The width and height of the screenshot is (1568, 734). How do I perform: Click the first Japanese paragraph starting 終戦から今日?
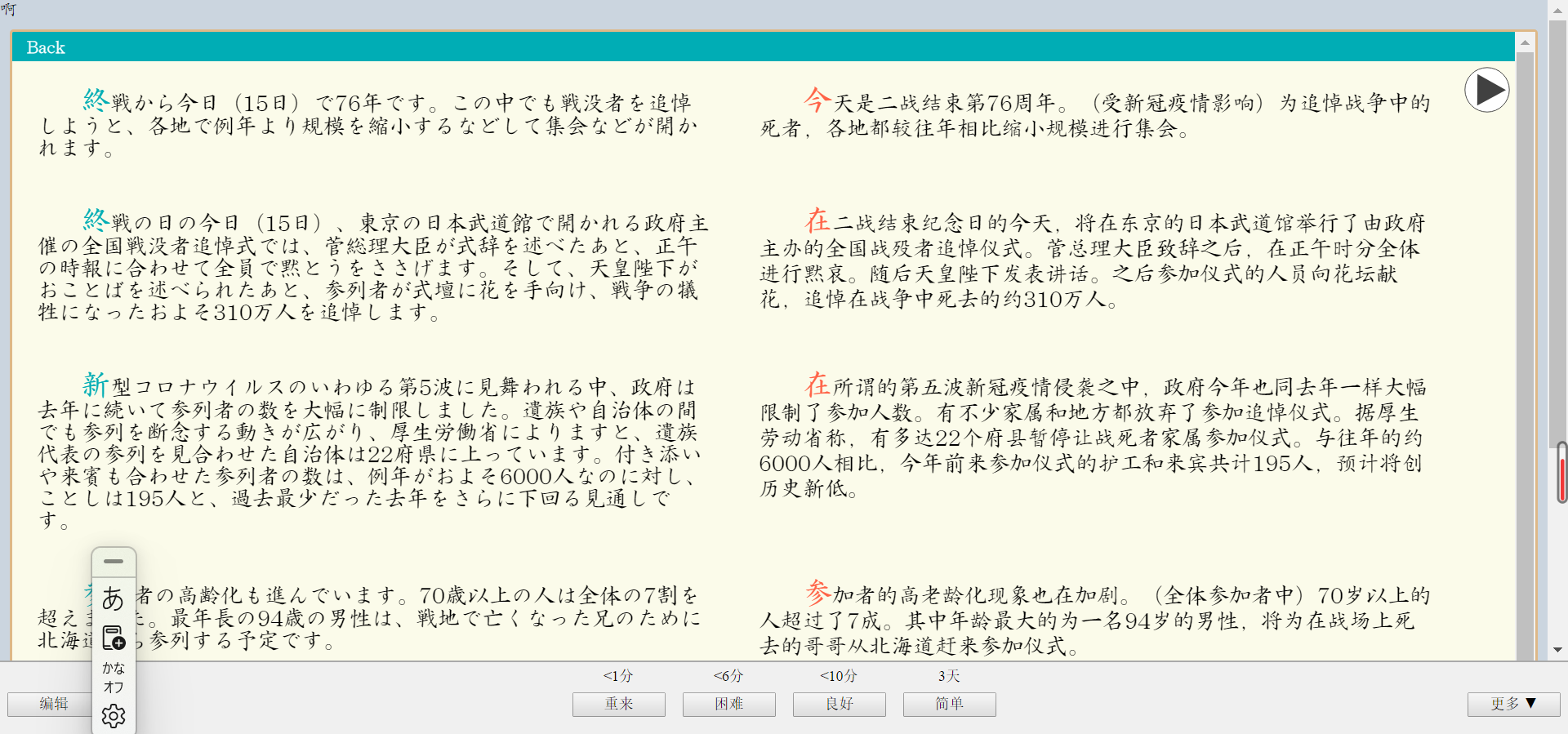367,125
